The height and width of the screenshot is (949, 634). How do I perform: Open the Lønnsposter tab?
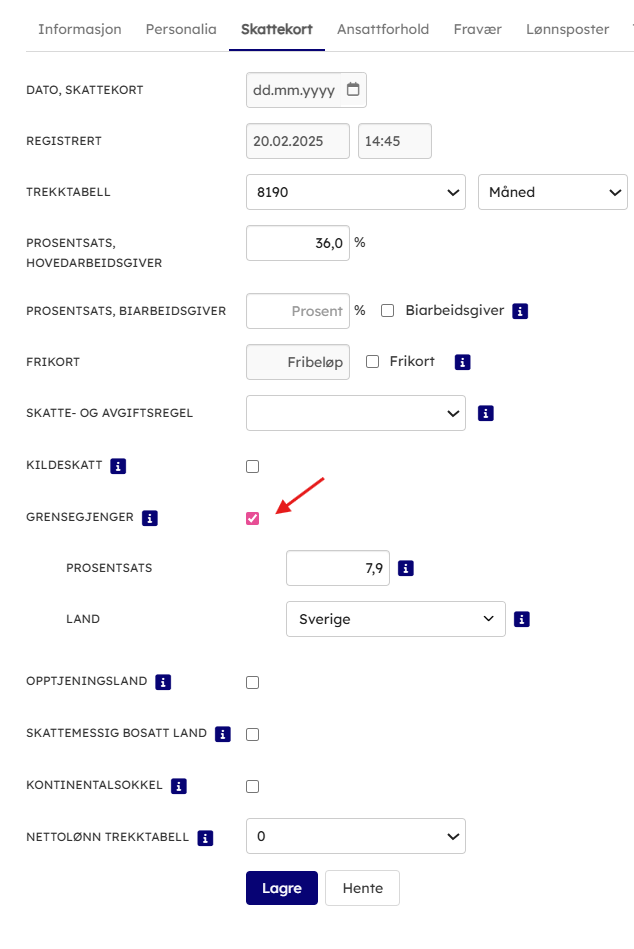pyautogui.click(x=567, y=29)
